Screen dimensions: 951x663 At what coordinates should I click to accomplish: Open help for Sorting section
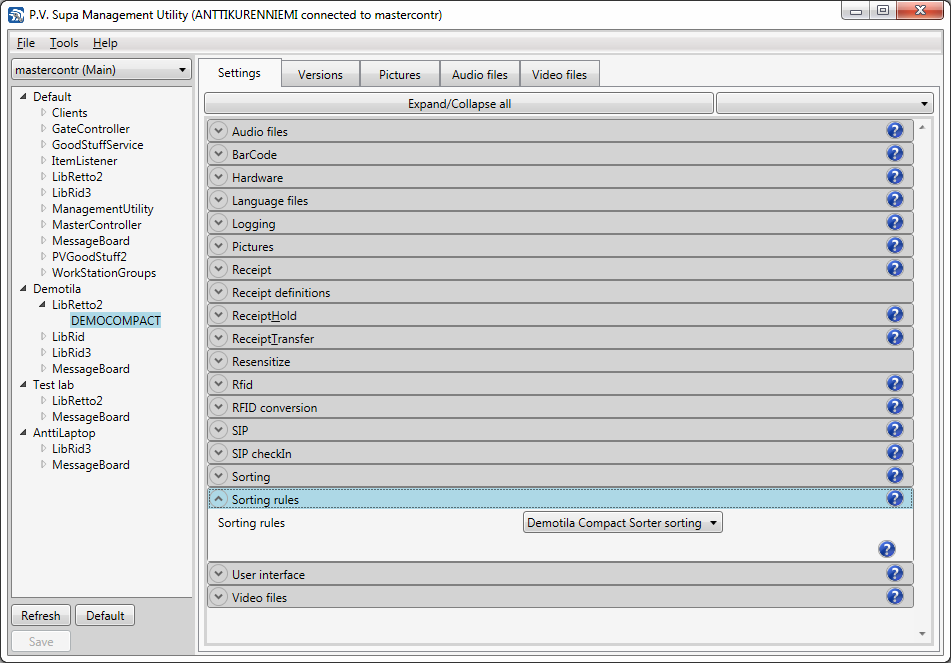pyautogui.click(x=895, y=476)
